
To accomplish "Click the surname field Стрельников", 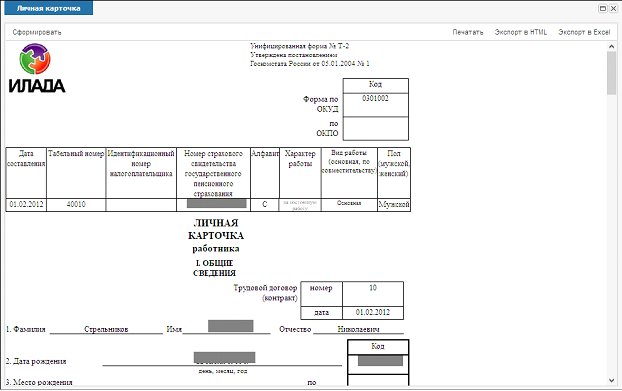I will (106, 329).
